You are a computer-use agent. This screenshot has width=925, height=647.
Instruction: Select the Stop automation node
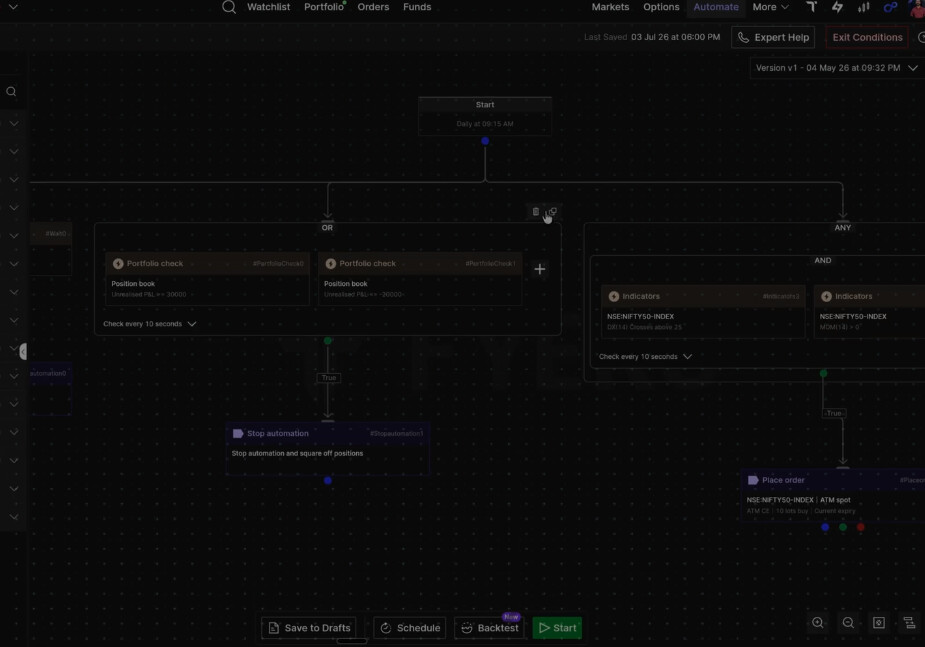tap(327, 449)
